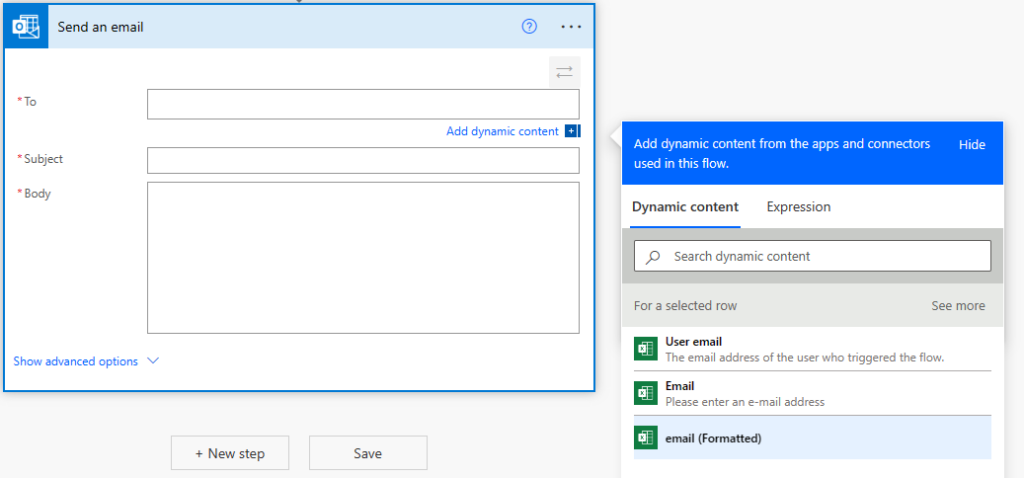The height and width of the screenshot is (478, 1024).
Task: Save the flow
Action: pos(367,453)
